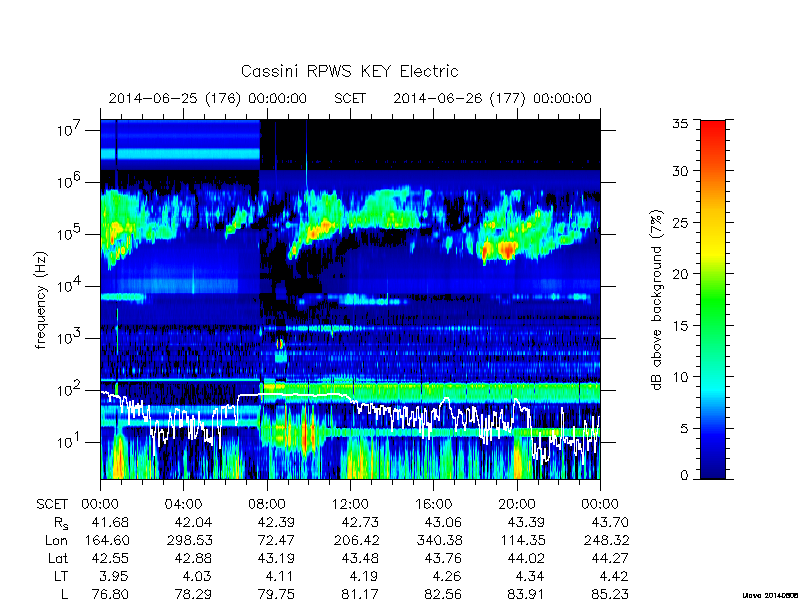Click the Rs value '42.73'
The image size is (800, 600).
[x=360, y=522]
